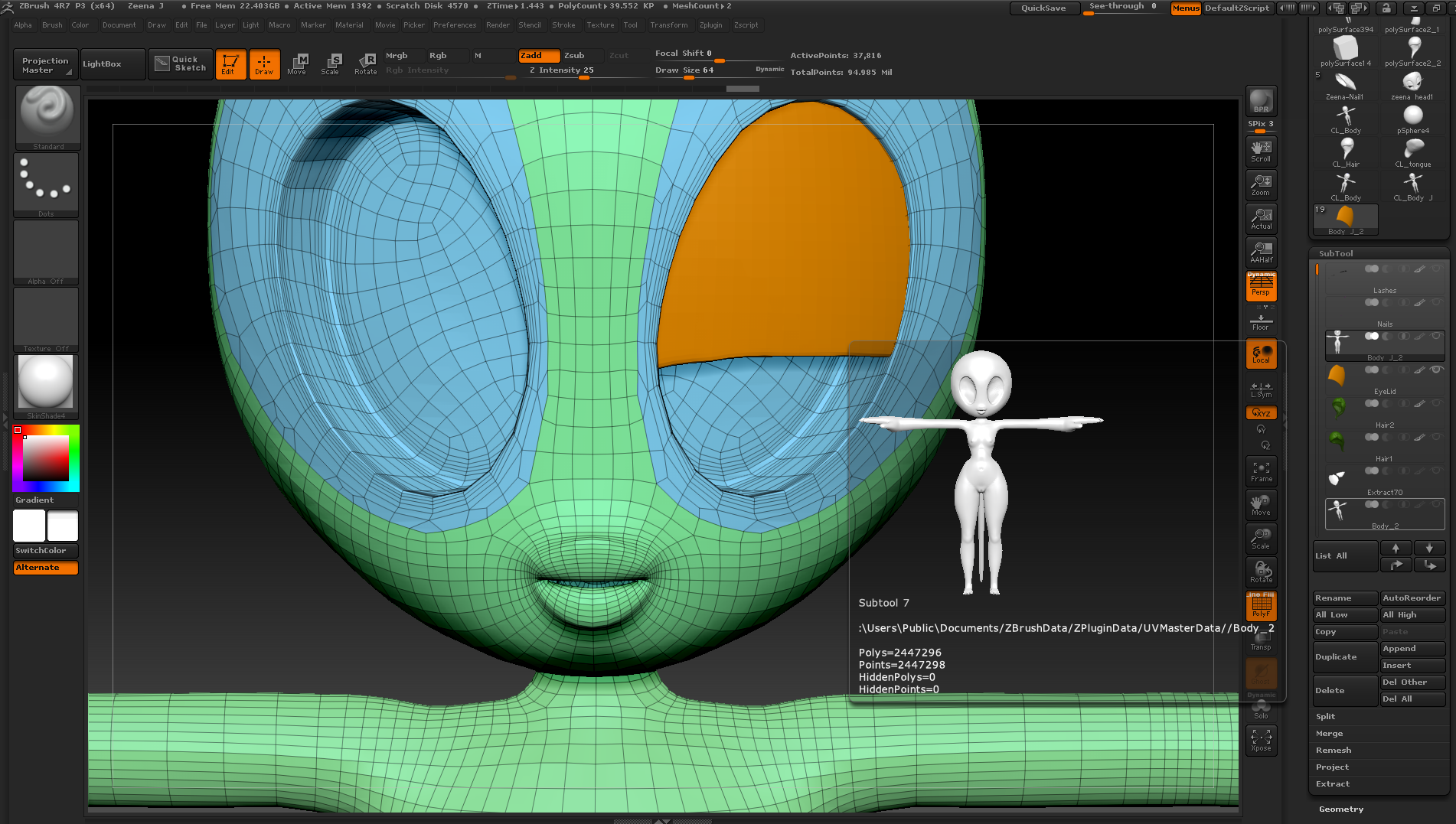Select the Hair2 subtool thumbnail
Screen dimensions: 1456x824
coord(1337,409)
